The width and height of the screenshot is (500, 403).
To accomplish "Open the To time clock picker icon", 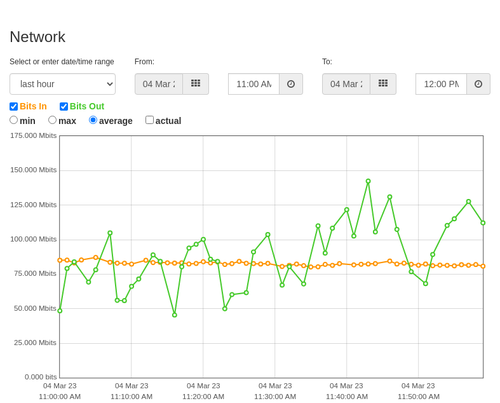I will 478,84.
